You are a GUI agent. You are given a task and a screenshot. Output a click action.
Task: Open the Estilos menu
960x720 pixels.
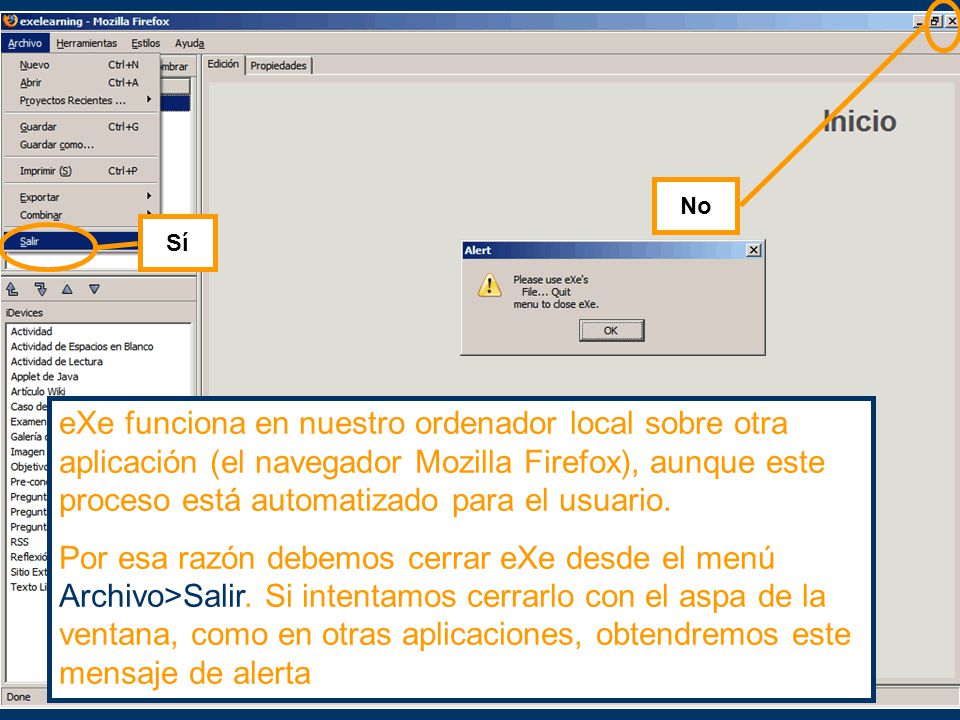[146, 43]
